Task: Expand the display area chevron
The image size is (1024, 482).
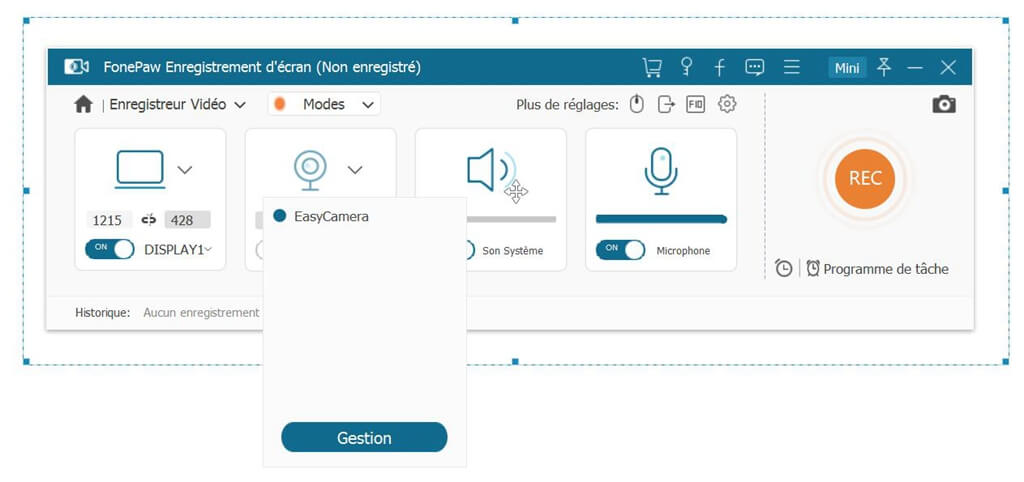Action: tap(185, 170)
